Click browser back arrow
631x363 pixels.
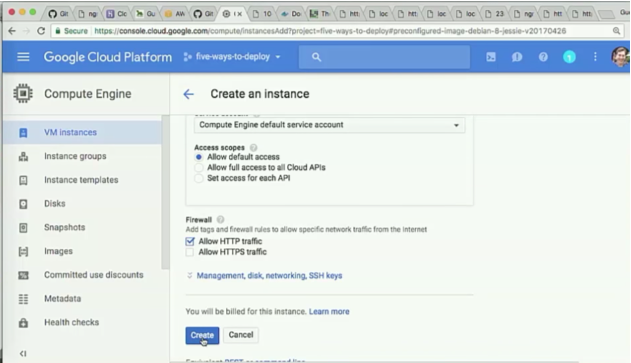tap(12, 31)
